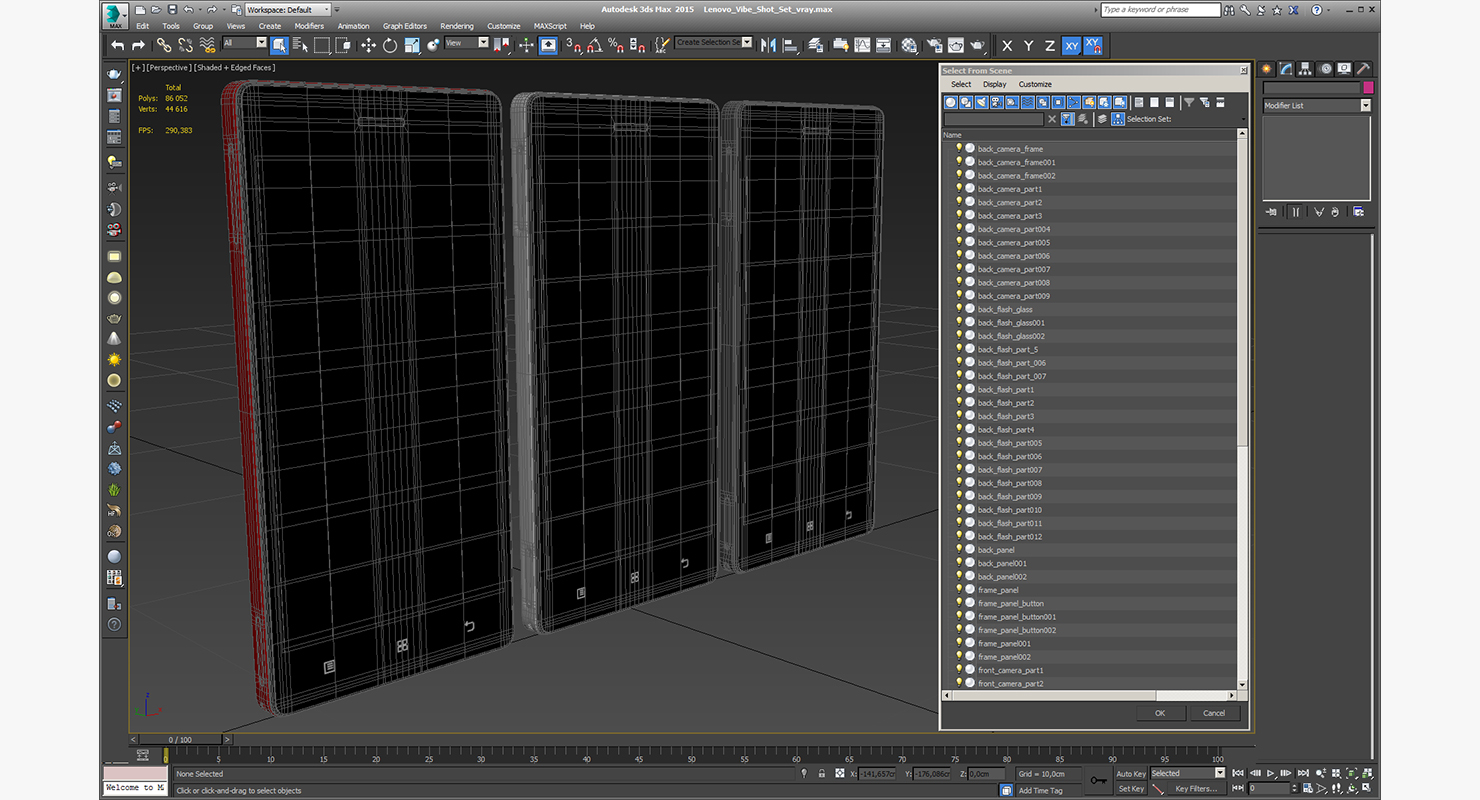Activate the Select Object tool
This screenshot has width=1480, height=800.
coord(279,45)
